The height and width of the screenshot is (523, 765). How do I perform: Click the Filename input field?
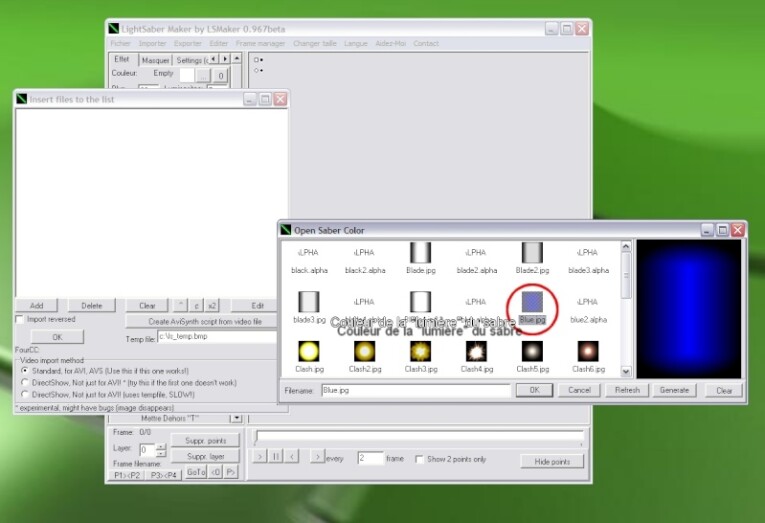coord(416,390)
